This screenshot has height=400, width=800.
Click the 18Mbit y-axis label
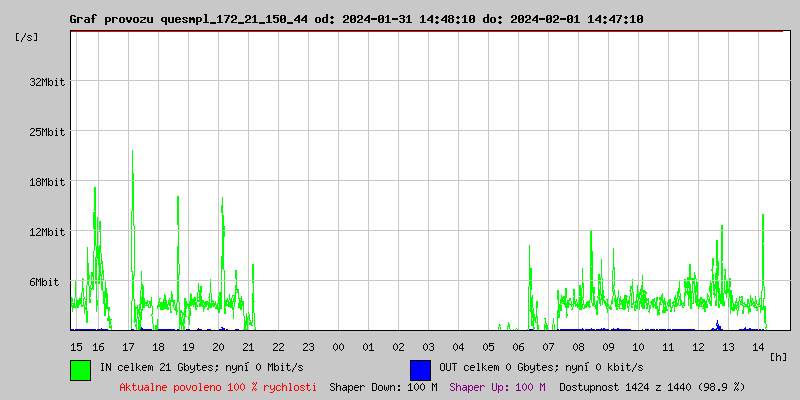(47, 182)
